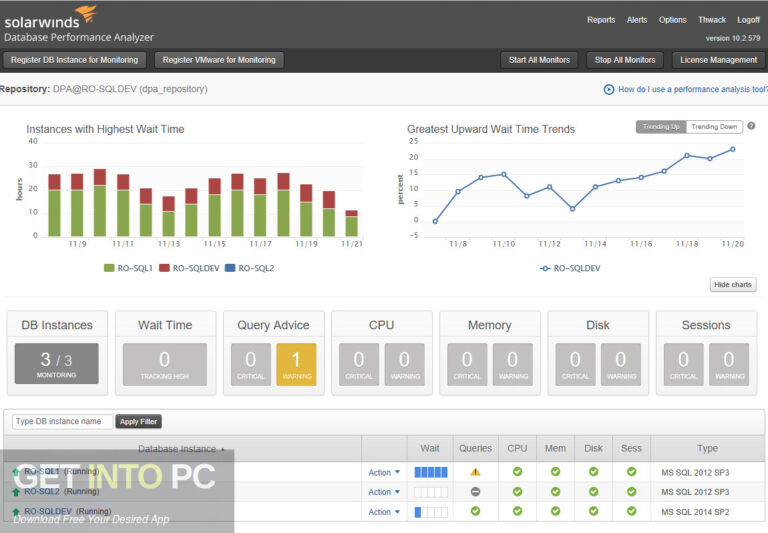Click the Sessions 0 Warning tile
Viewport: 768px width, 533px height.
[729, 364]
